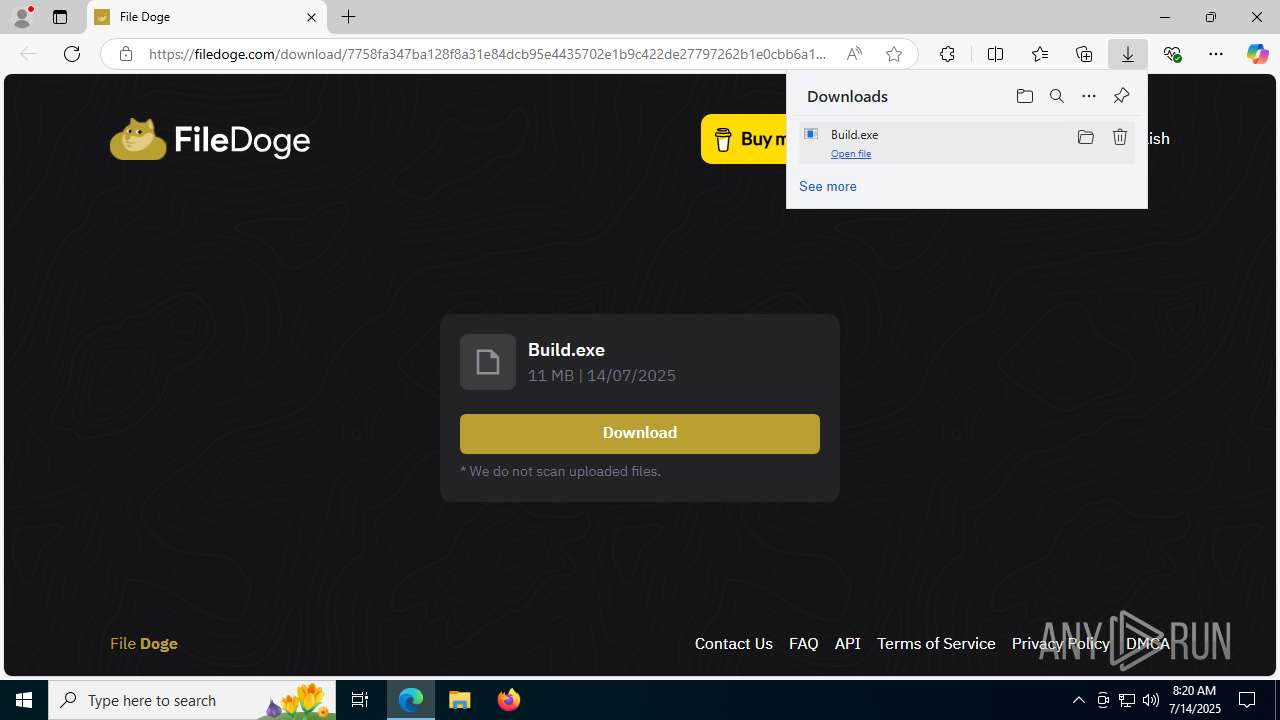Screen dimensions: 1280x720
Task: Refresh the page
Action: [72, 54]
